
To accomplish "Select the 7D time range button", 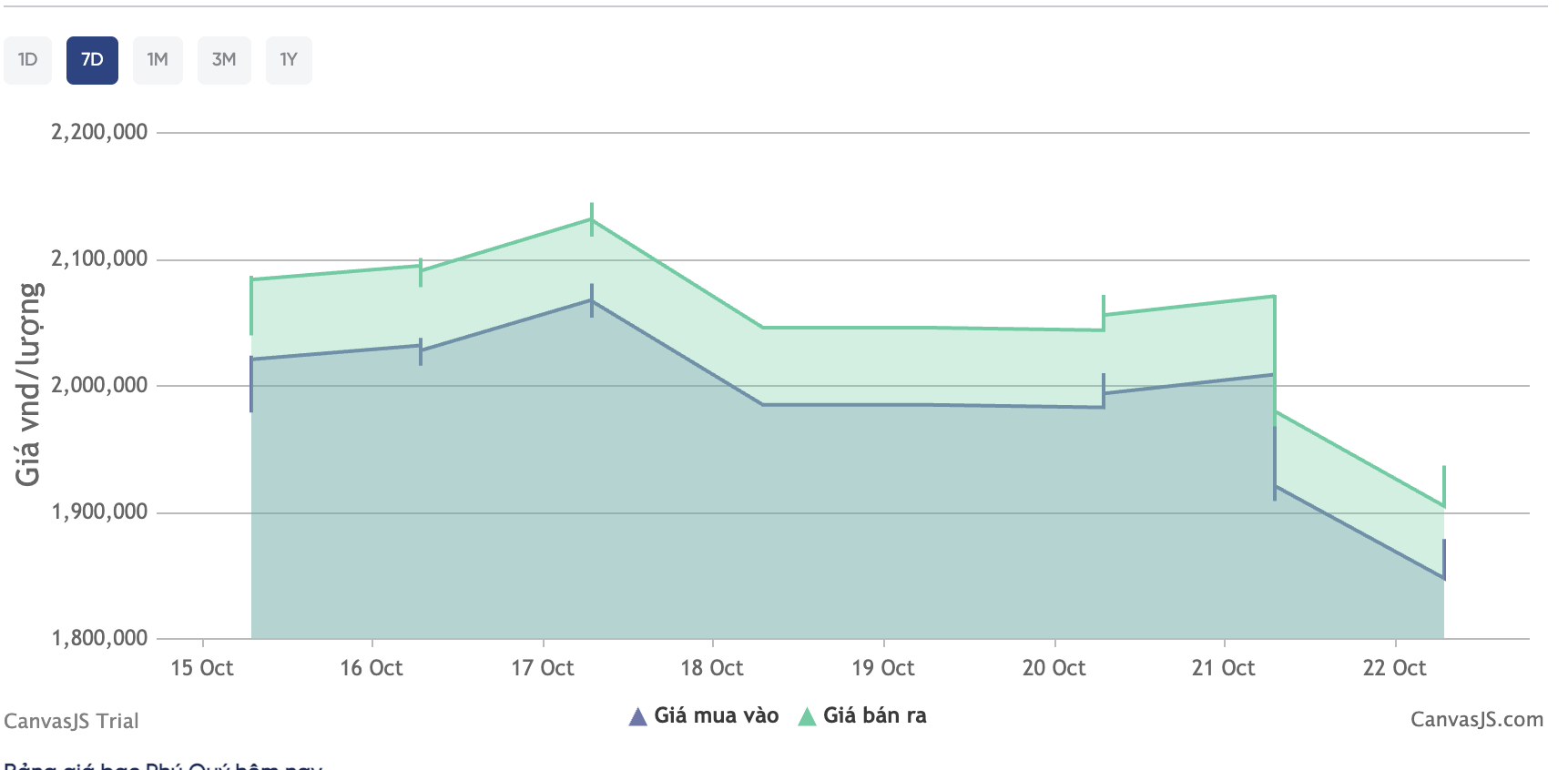I will 92,60.
